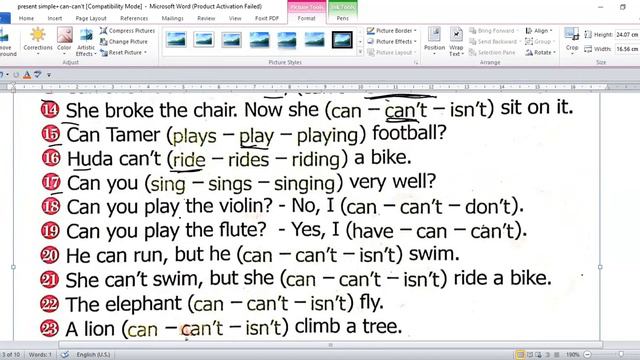
Task: Customize Quick Access Toolbar dropdown arrow
Action: coord(49,75)
